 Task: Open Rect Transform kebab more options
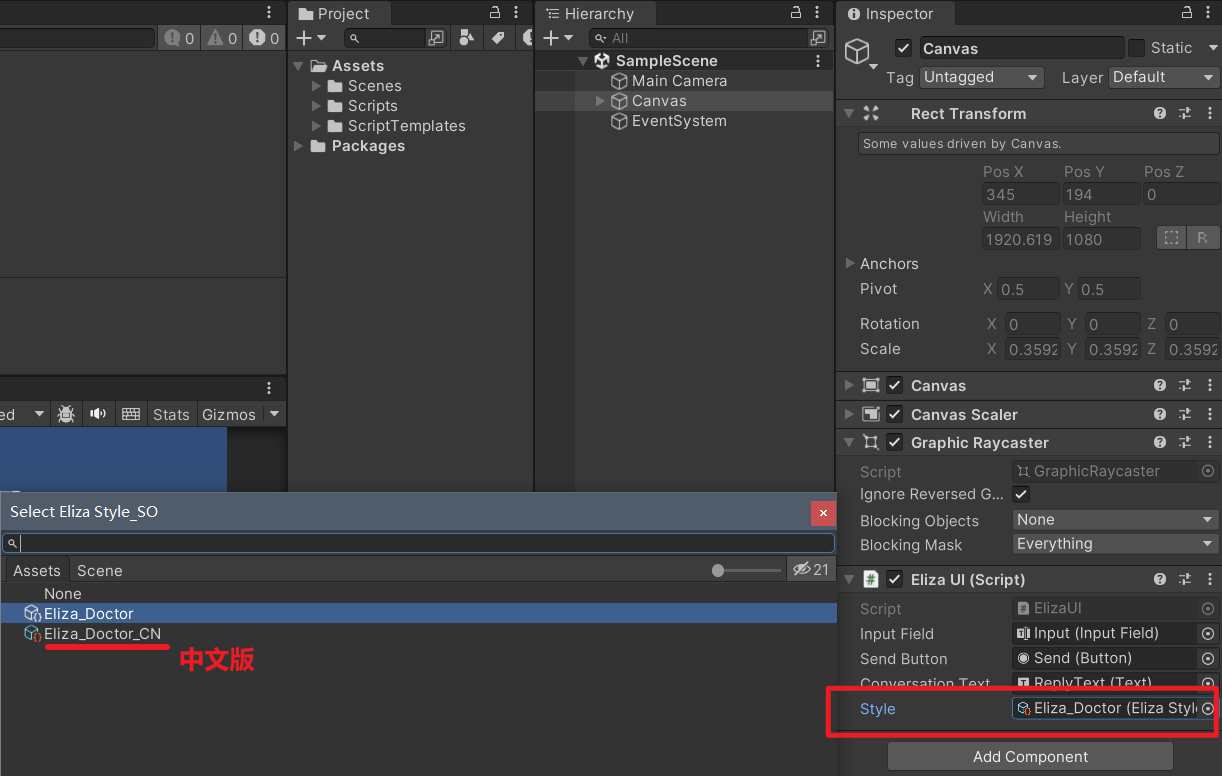tap(1209, 114)
